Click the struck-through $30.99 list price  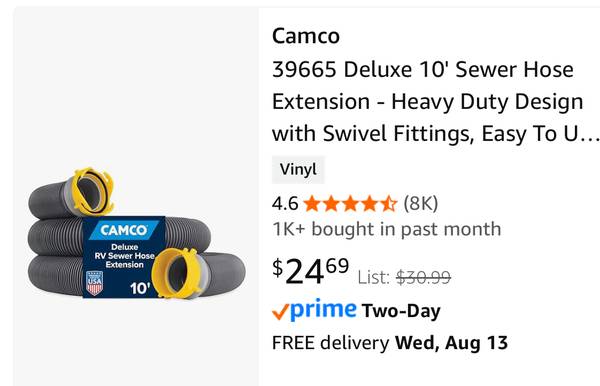click(x=423, y=277)
